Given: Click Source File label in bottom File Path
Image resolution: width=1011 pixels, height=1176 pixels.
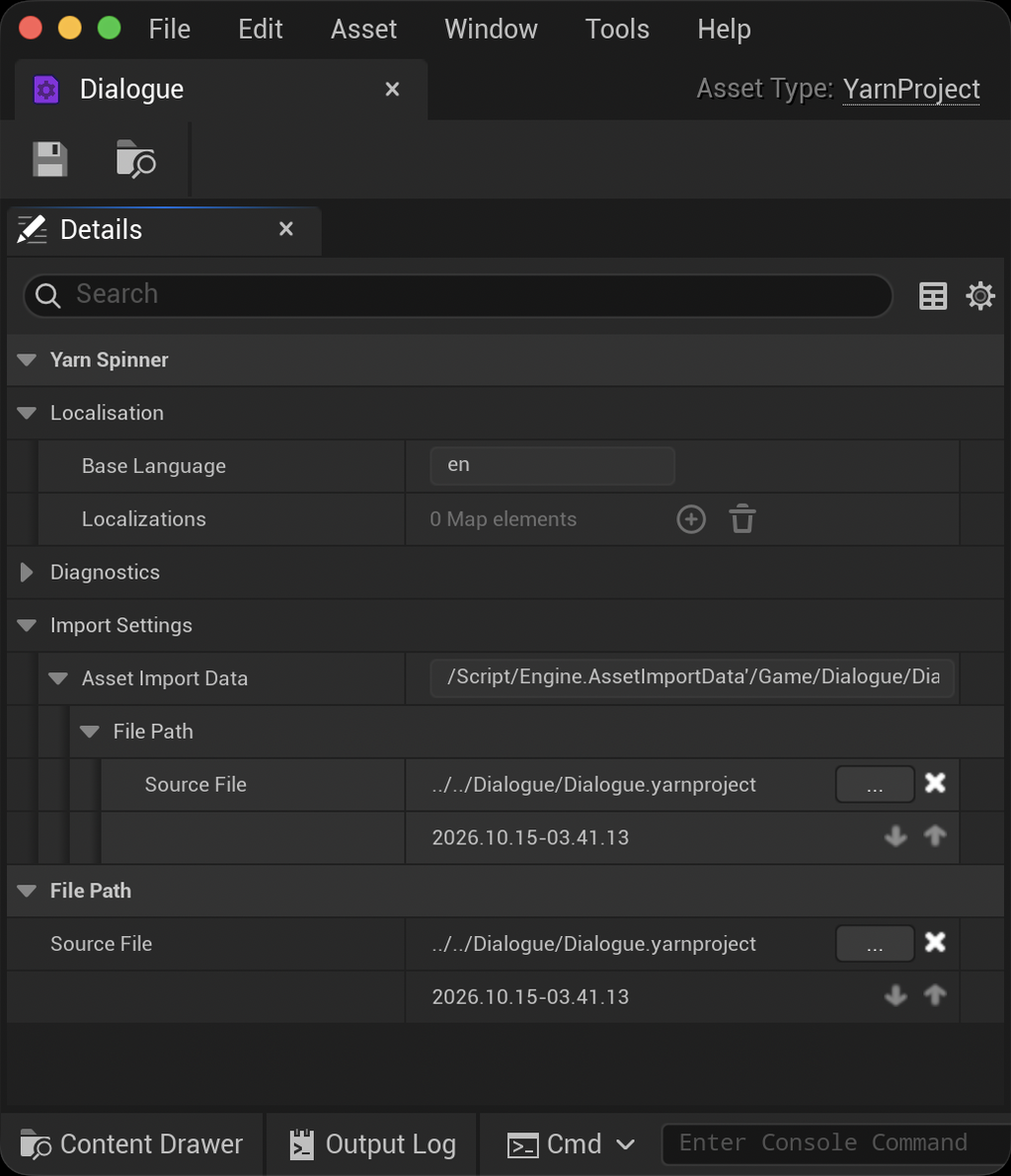Looking at the screenshot, I should tap(102, 944).
